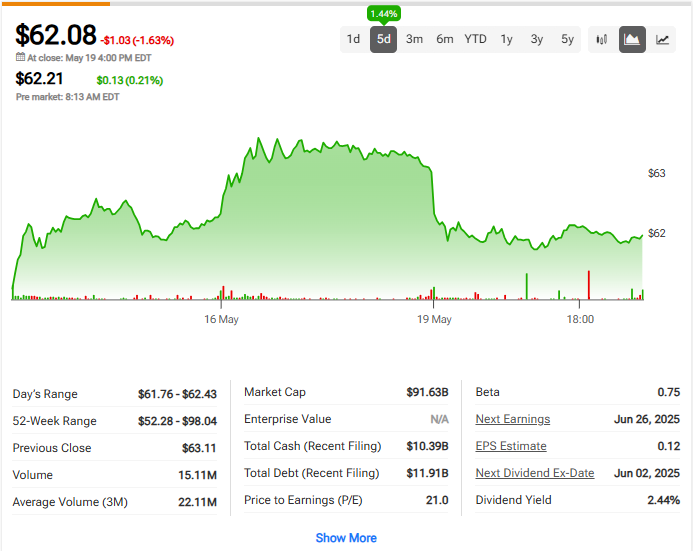Click the Volume value 15.11M
The width and height of the screenshot is (693, 551).
click(198, 475)
